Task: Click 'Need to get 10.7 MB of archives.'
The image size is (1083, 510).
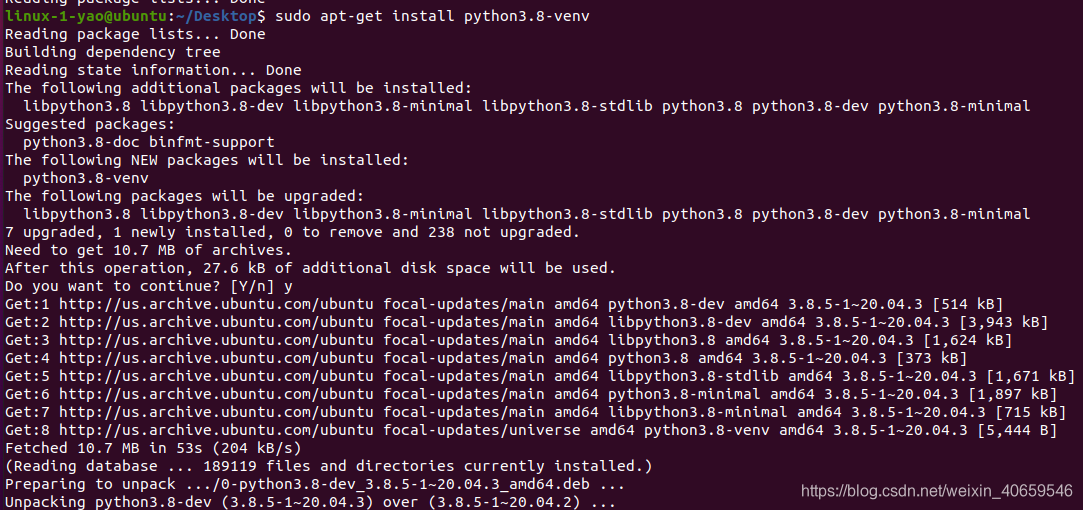Action: point(148,249)
